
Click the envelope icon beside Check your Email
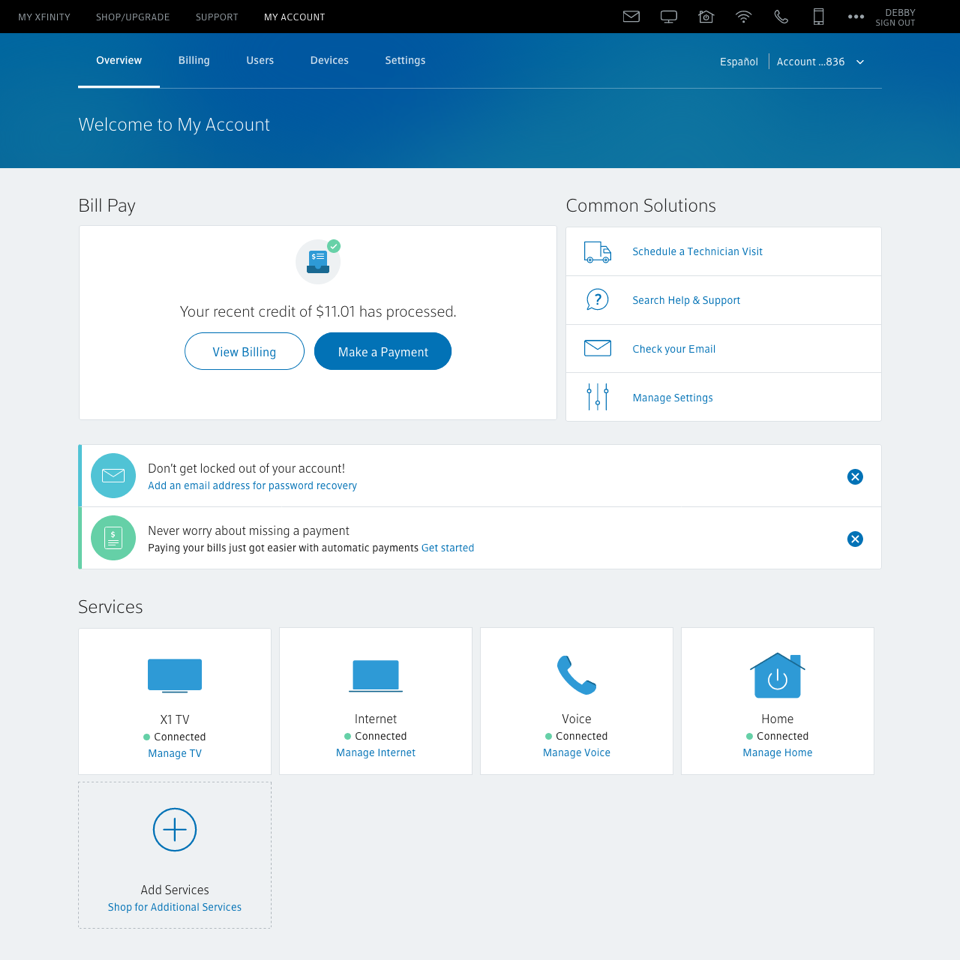(x=597, y=348)
